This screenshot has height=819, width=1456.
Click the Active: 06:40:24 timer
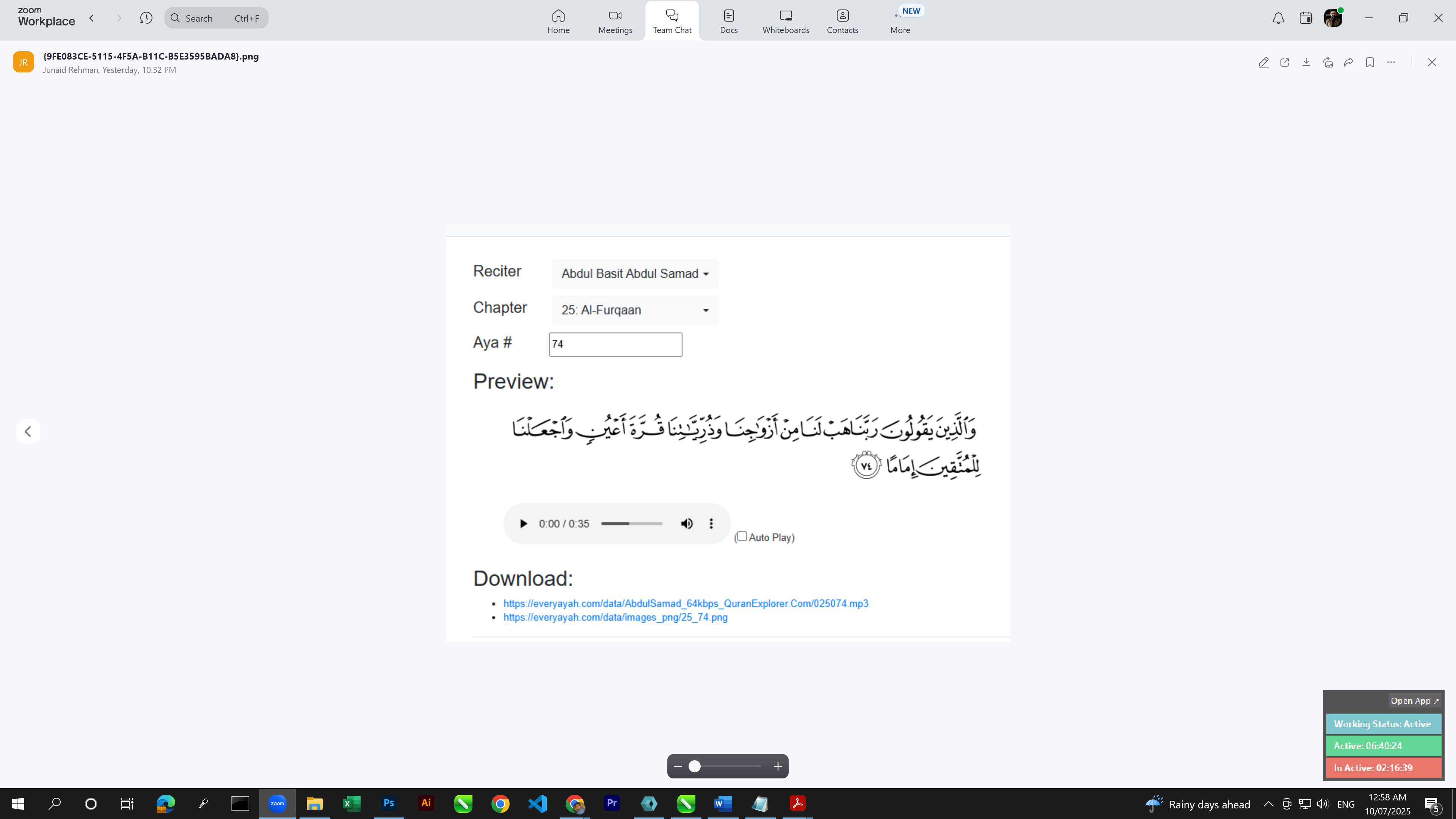(1383, 746)
